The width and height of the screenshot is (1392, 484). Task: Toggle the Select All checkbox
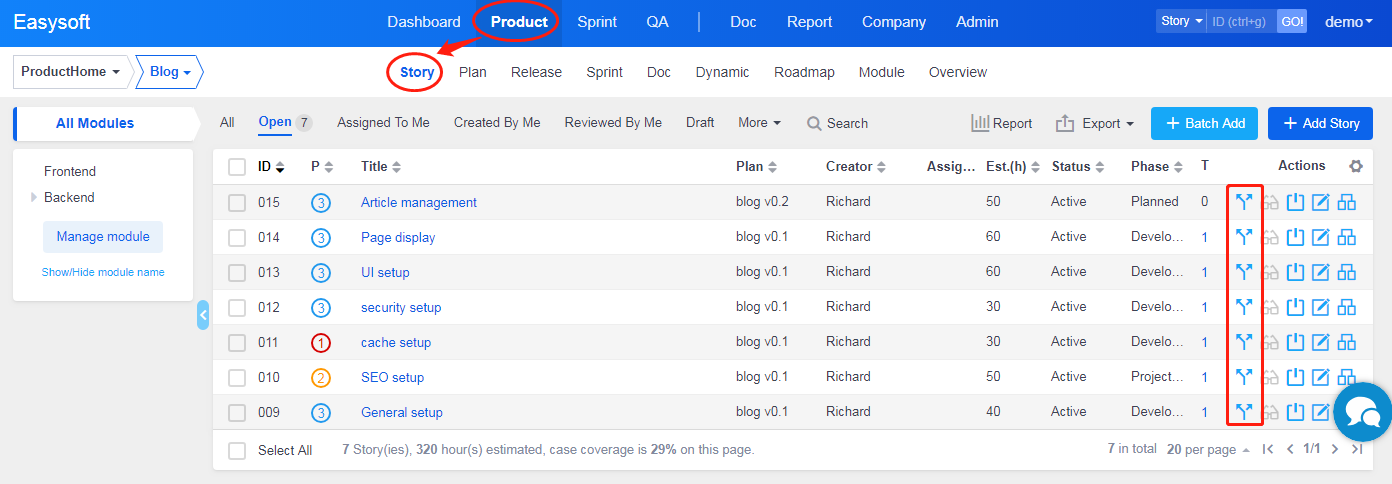[x=237, y=451]
